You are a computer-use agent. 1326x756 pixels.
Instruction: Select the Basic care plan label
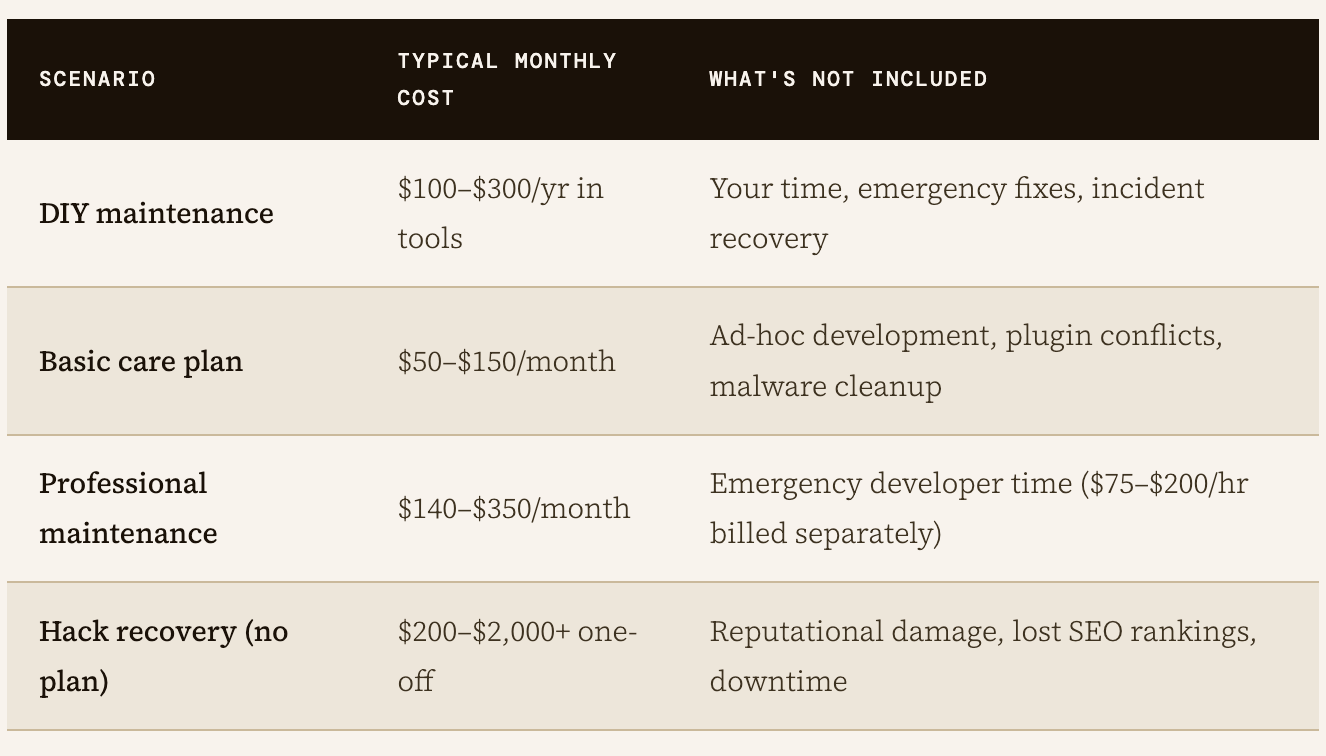[x=141, y=361]
